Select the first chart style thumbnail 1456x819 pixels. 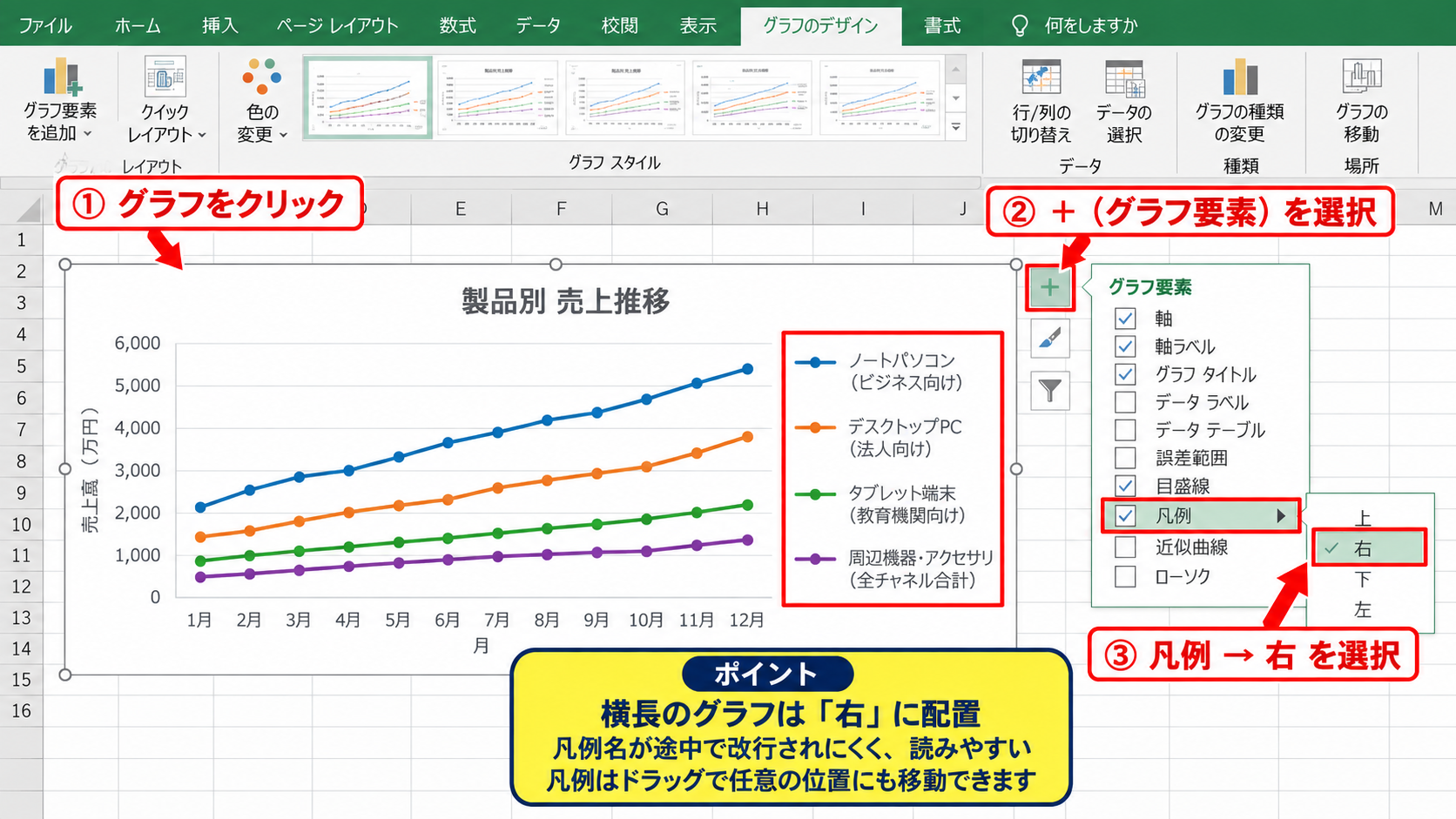367,97
